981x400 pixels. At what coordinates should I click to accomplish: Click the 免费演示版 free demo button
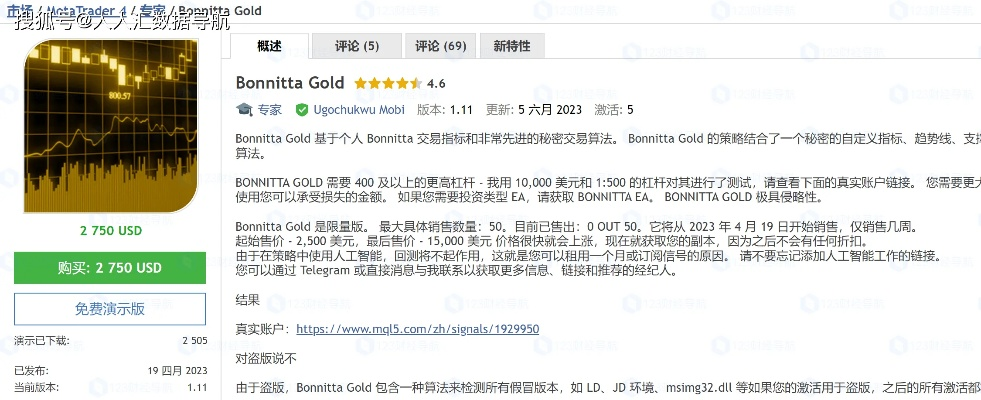[110, 308]
